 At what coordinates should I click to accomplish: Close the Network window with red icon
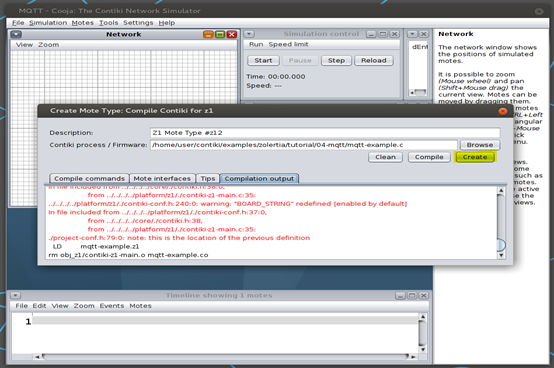232,34
